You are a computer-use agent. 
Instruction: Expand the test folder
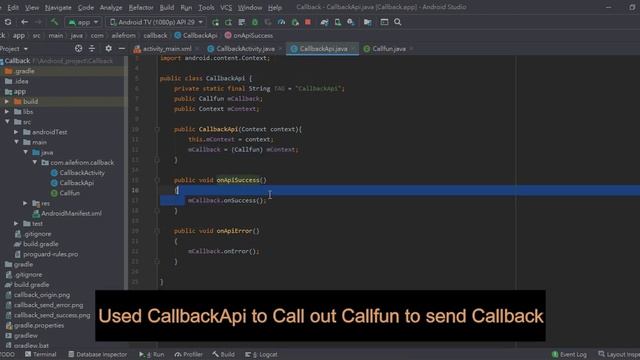[x=16, y=224]
